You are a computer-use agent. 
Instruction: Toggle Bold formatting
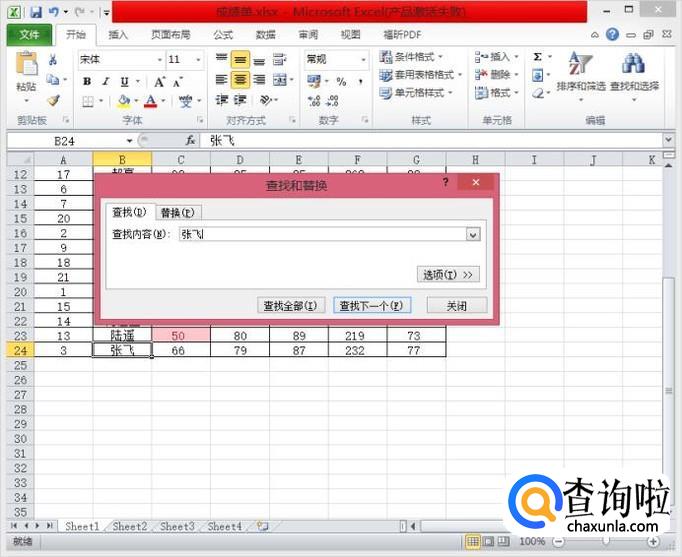click(x=87, y=81)
